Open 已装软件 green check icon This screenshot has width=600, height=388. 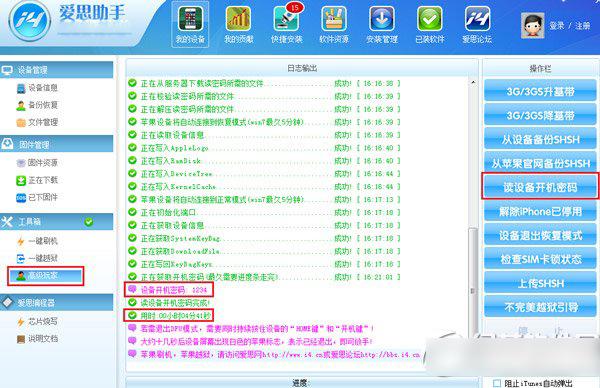click(x=429, y=24)
